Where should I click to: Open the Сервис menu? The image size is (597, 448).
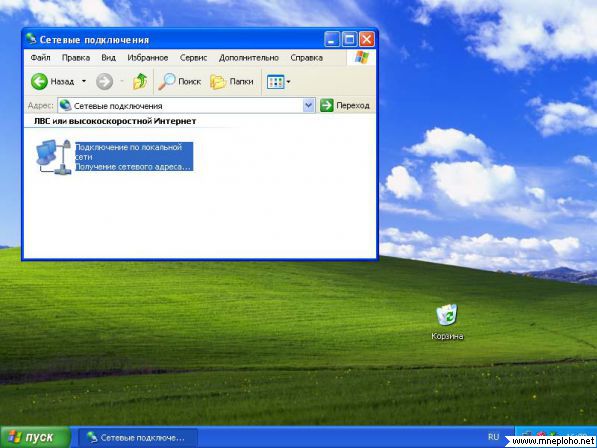coord(193,58)
